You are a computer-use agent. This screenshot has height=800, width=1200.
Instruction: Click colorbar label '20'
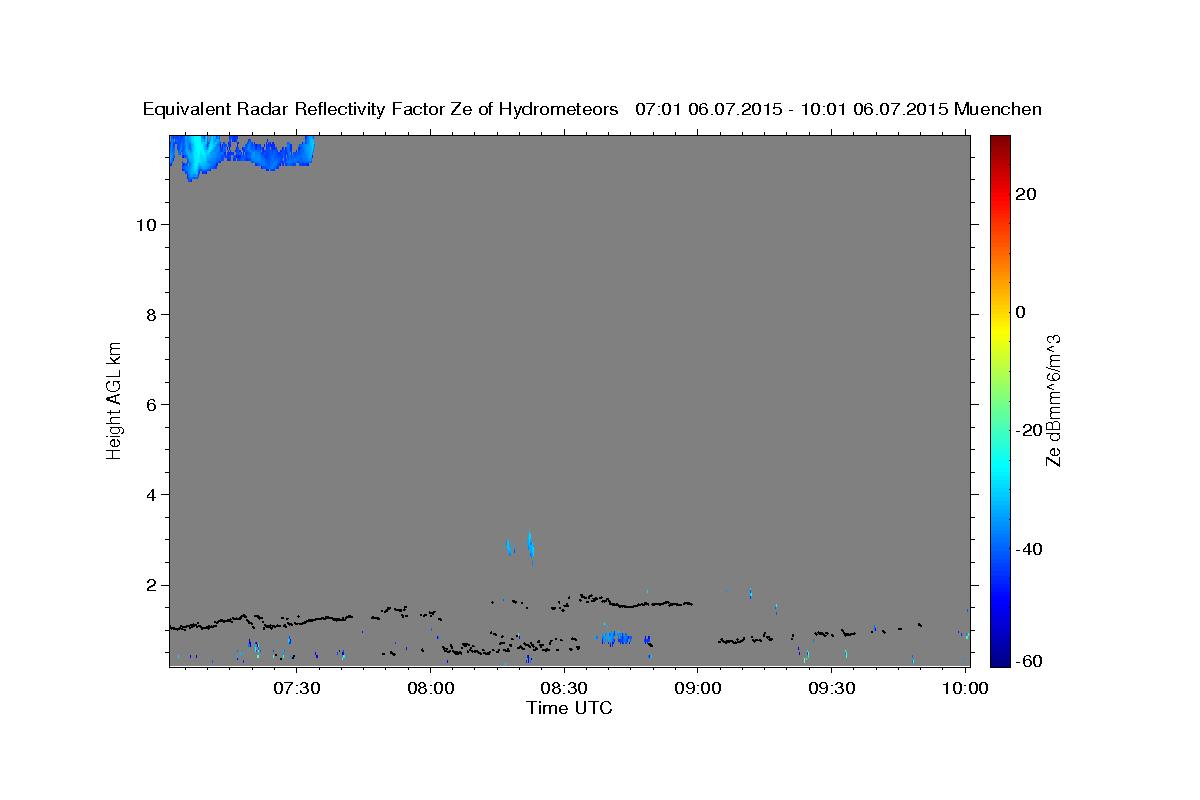coord(1026,194)
